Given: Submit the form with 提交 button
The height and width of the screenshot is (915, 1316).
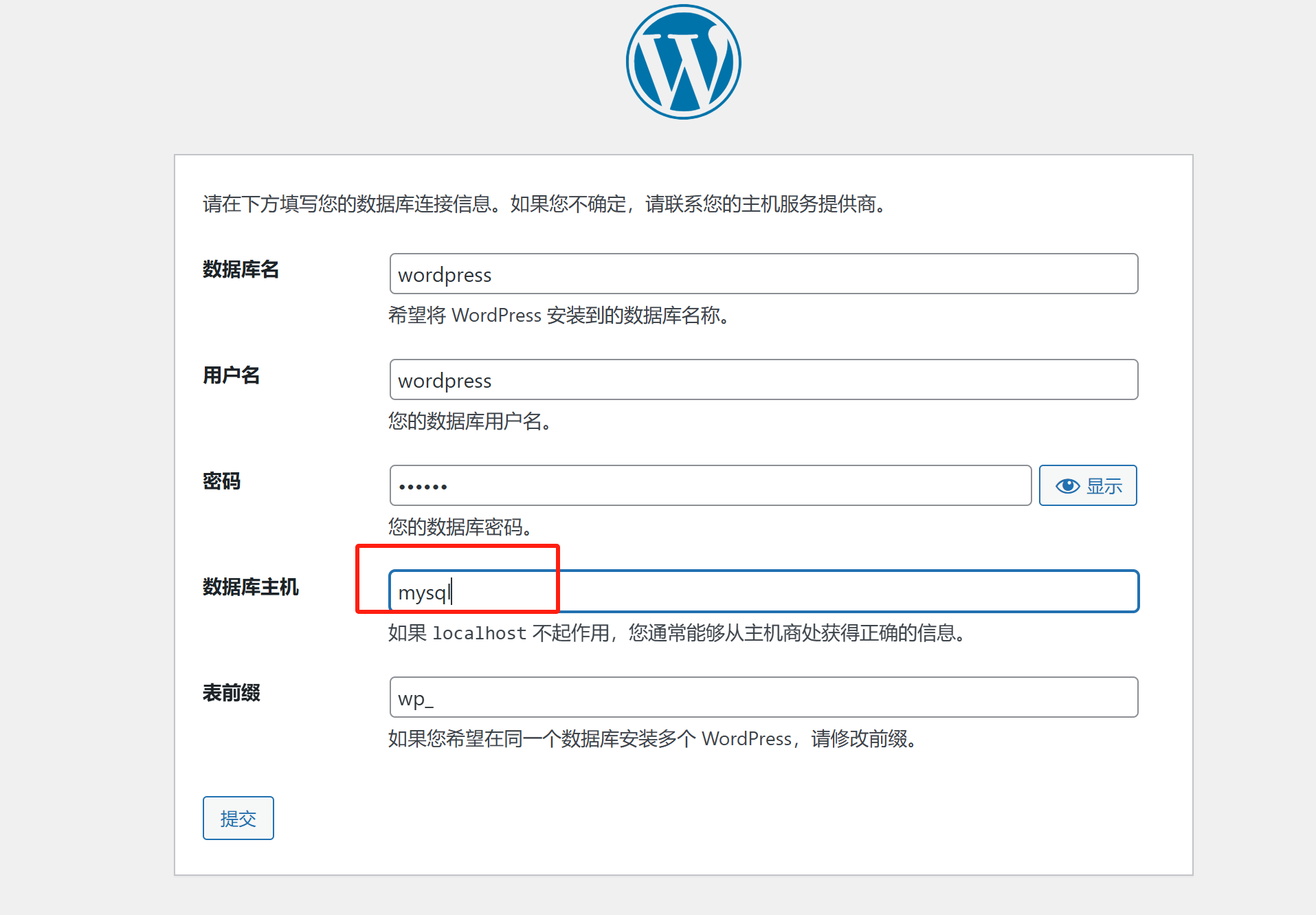Looking at the screenshot, I should pyautogui.click(x=238, y=818).
